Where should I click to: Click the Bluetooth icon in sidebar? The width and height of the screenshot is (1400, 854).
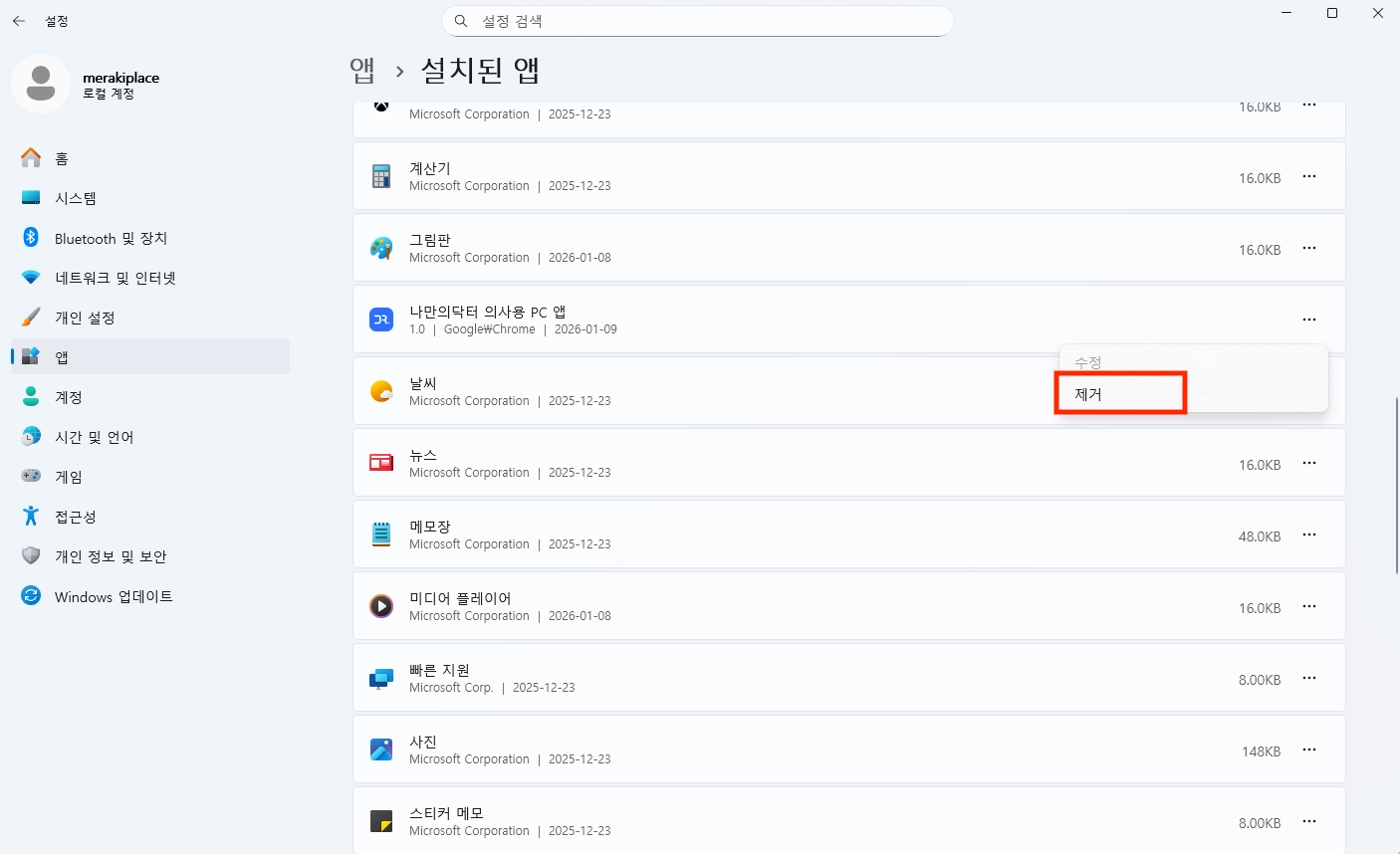click(31, 238)
